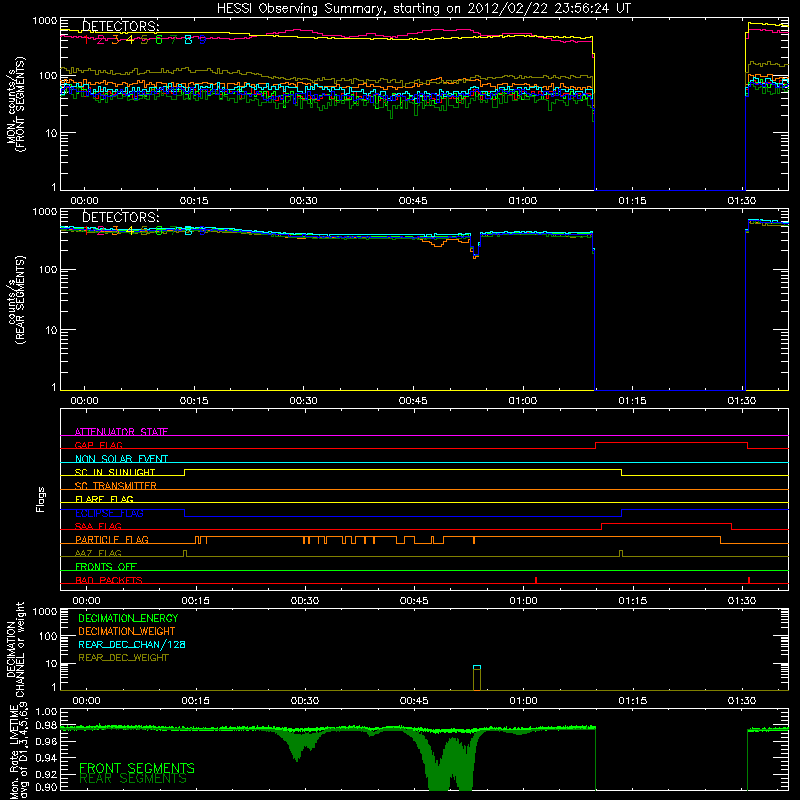The width and height of the screenshot is (800, 800).
Task: Click 01:00 tick label under rear segments panel
Action: pyautogui.click(x=522, y=401)
